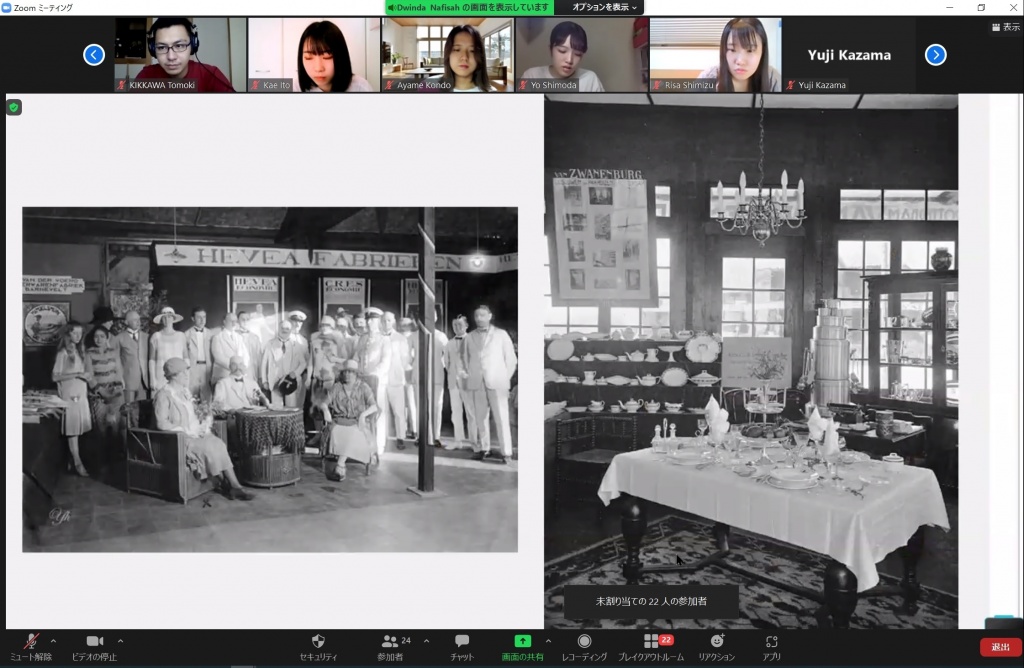
Task: Show next participants with right arrow
Action: pos(935,55)
